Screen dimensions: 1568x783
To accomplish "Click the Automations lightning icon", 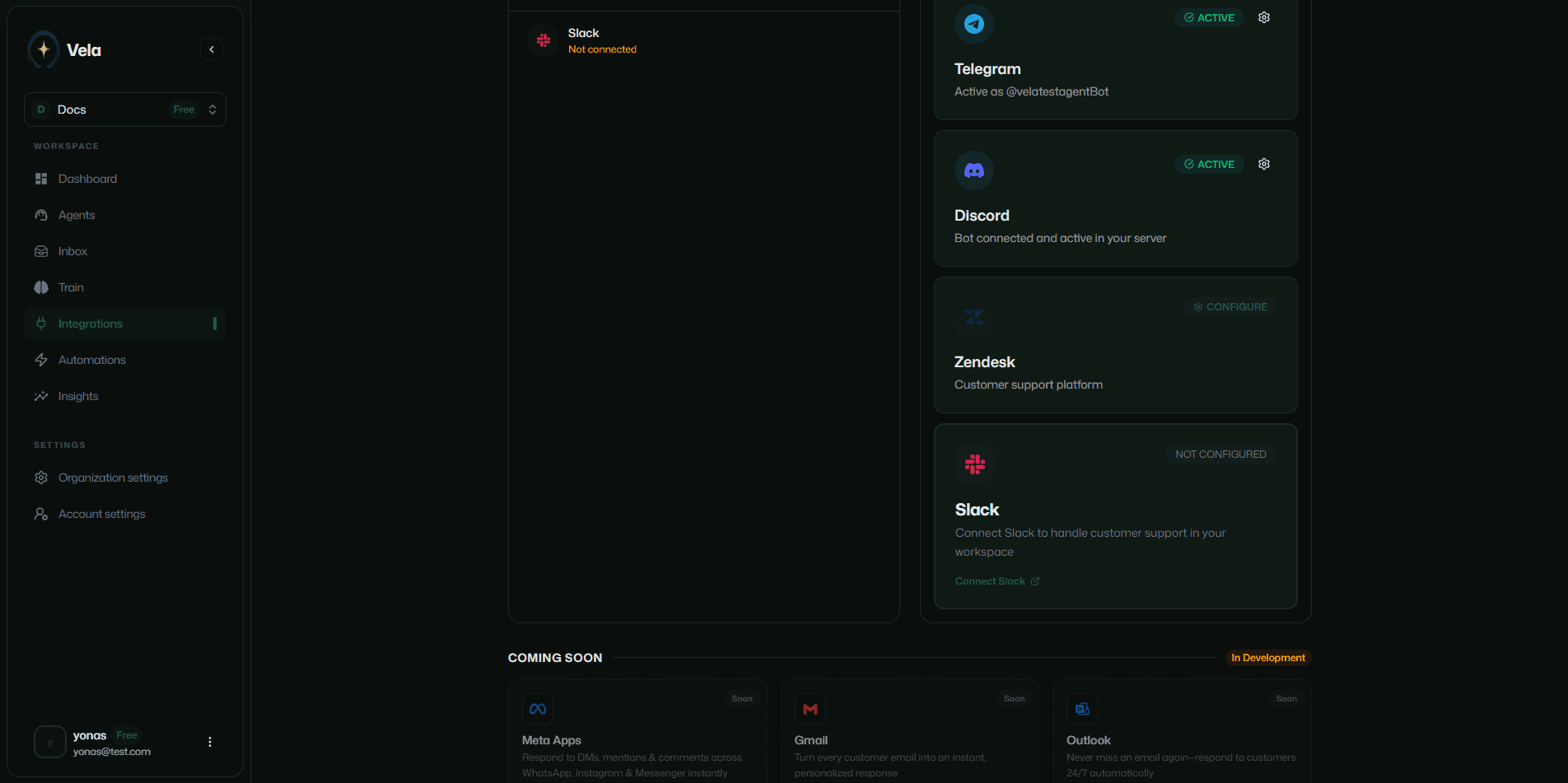I will [41, 360].
